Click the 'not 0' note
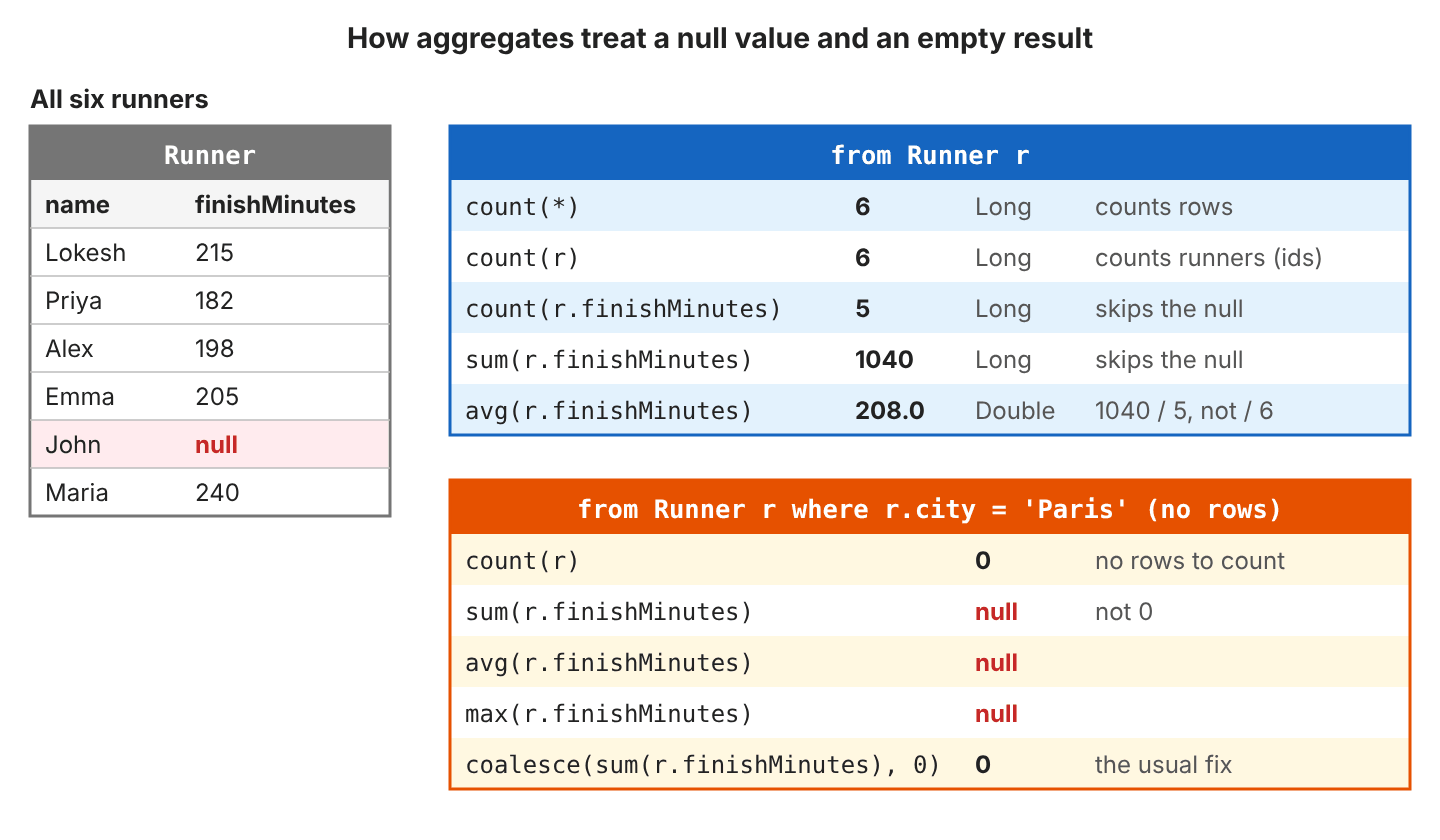The image size is (1440, 840). pyautogui.click(x=1124, y=612)
